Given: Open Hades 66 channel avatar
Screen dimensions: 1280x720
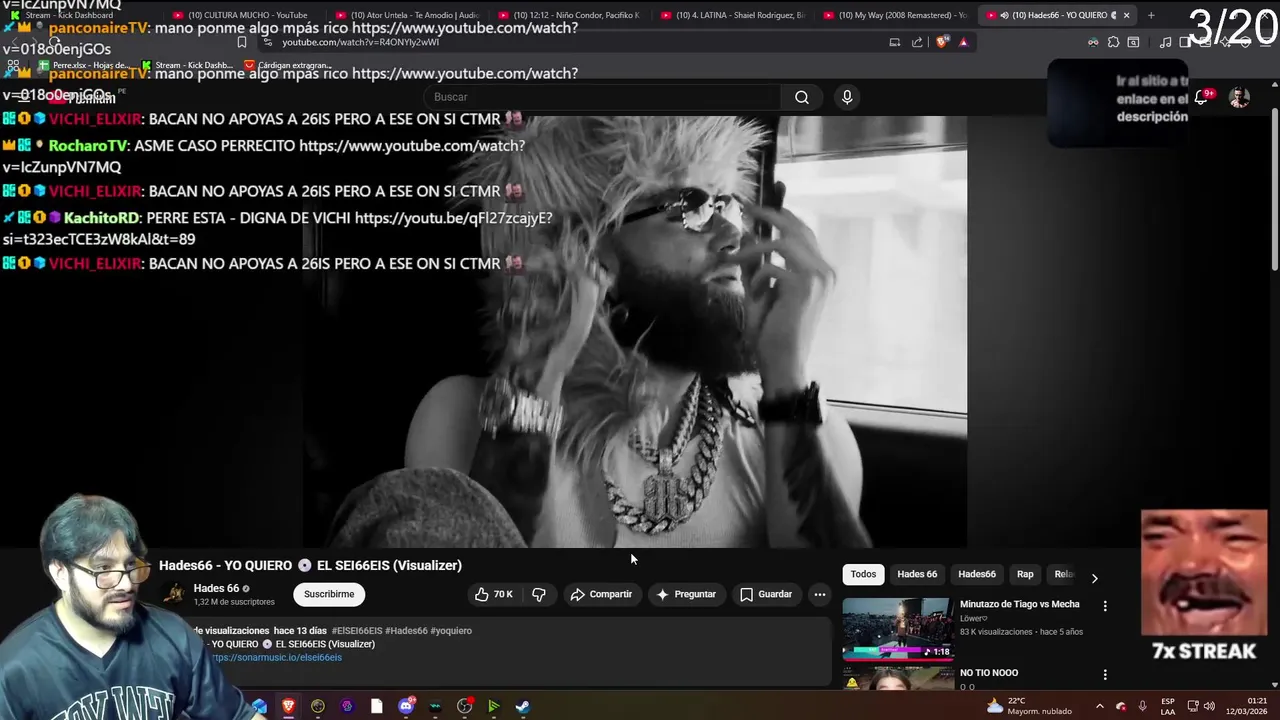Looking at the screenshot, I should pos(175,594).
